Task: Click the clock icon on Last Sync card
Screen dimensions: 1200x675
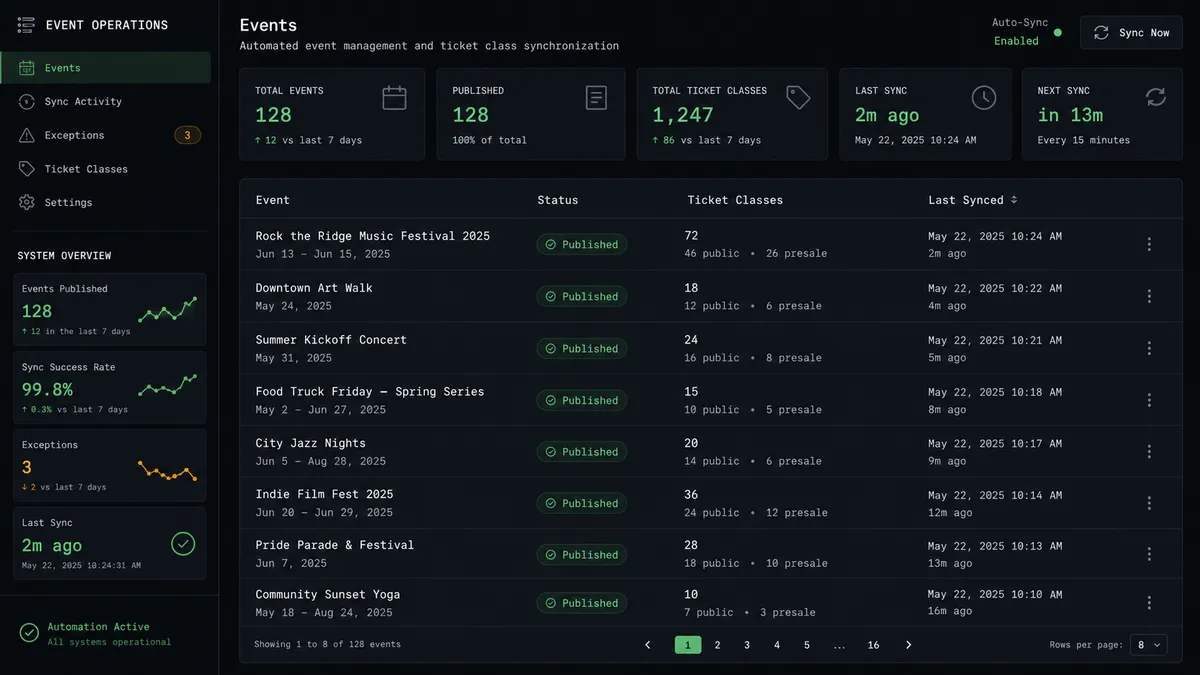Action: 984,97
